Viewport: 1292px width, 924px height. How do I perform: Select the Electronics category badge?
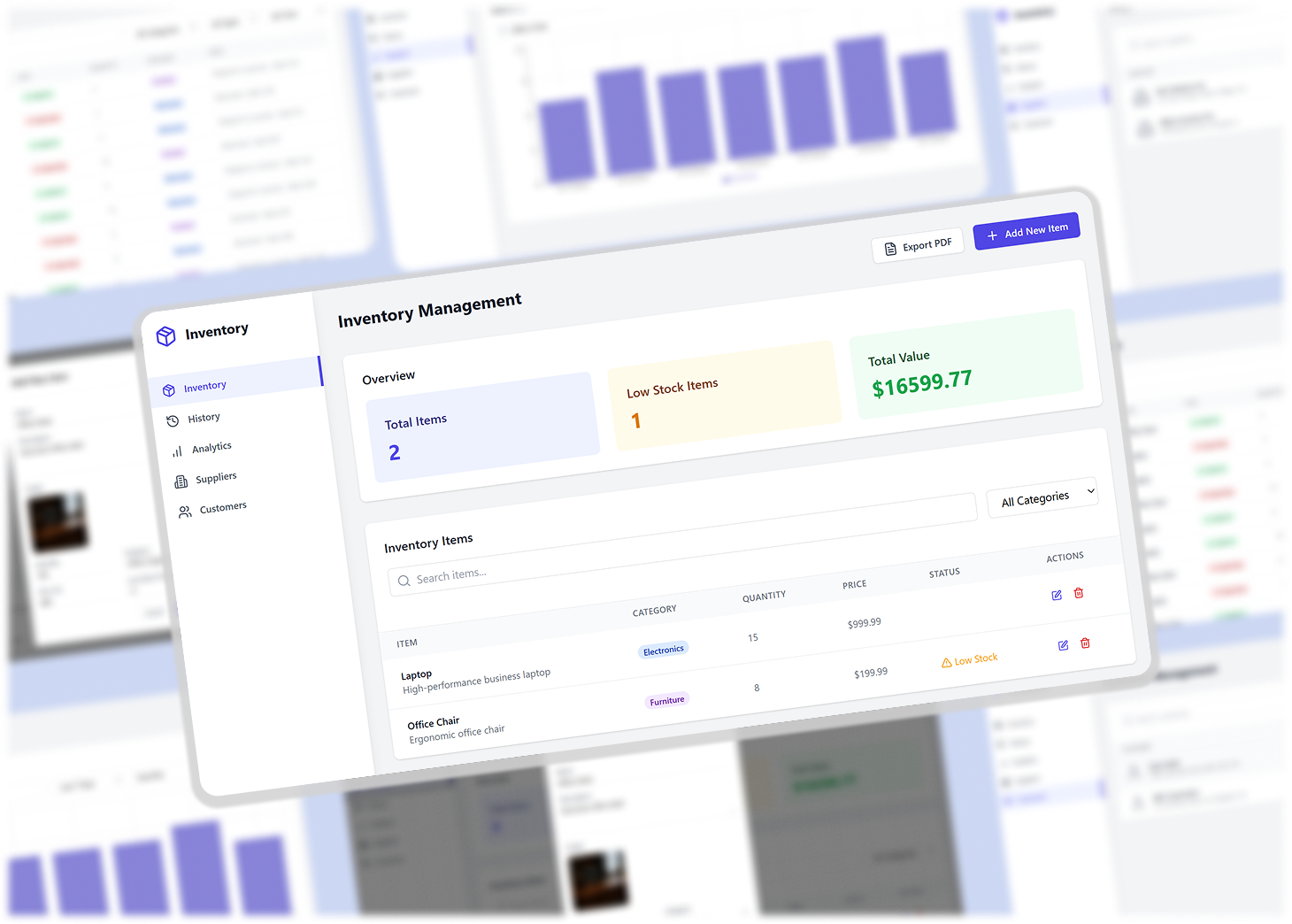(x=663, y=649)
